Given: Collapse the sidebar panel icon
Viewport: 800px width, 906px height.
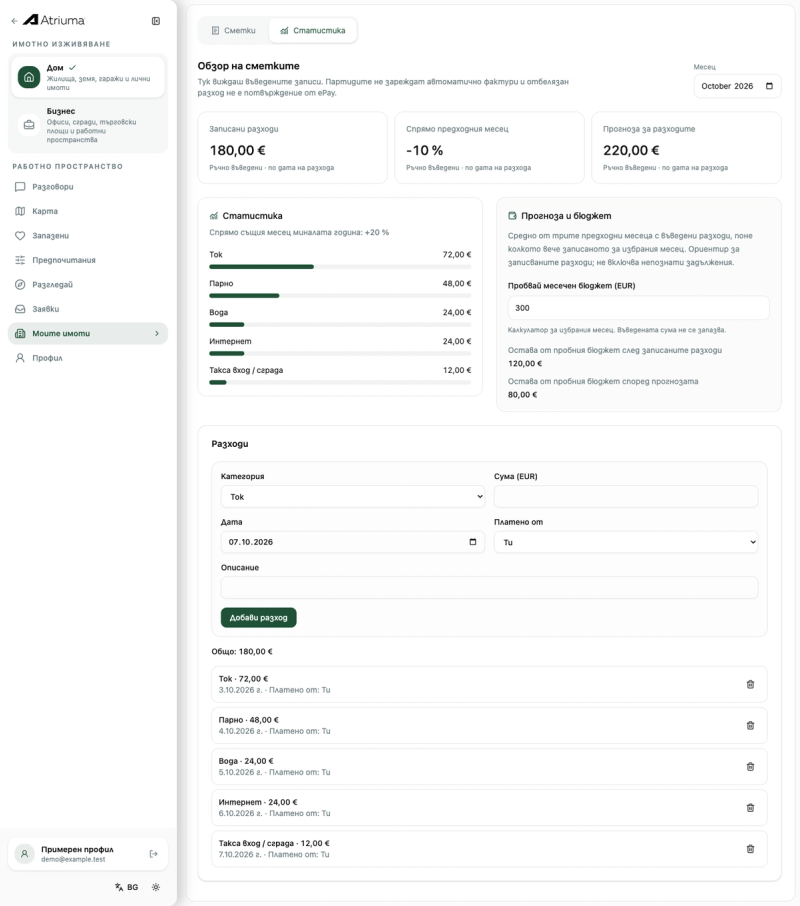Looking at the screenshot, I should click(156, 21).
